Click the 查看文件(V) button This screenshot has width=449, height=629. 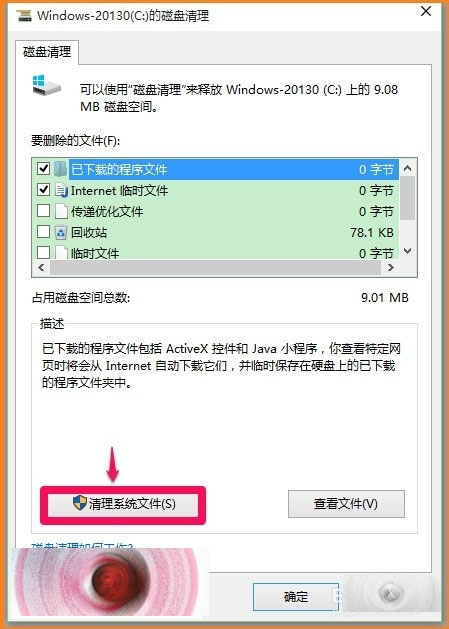point(346,503)
